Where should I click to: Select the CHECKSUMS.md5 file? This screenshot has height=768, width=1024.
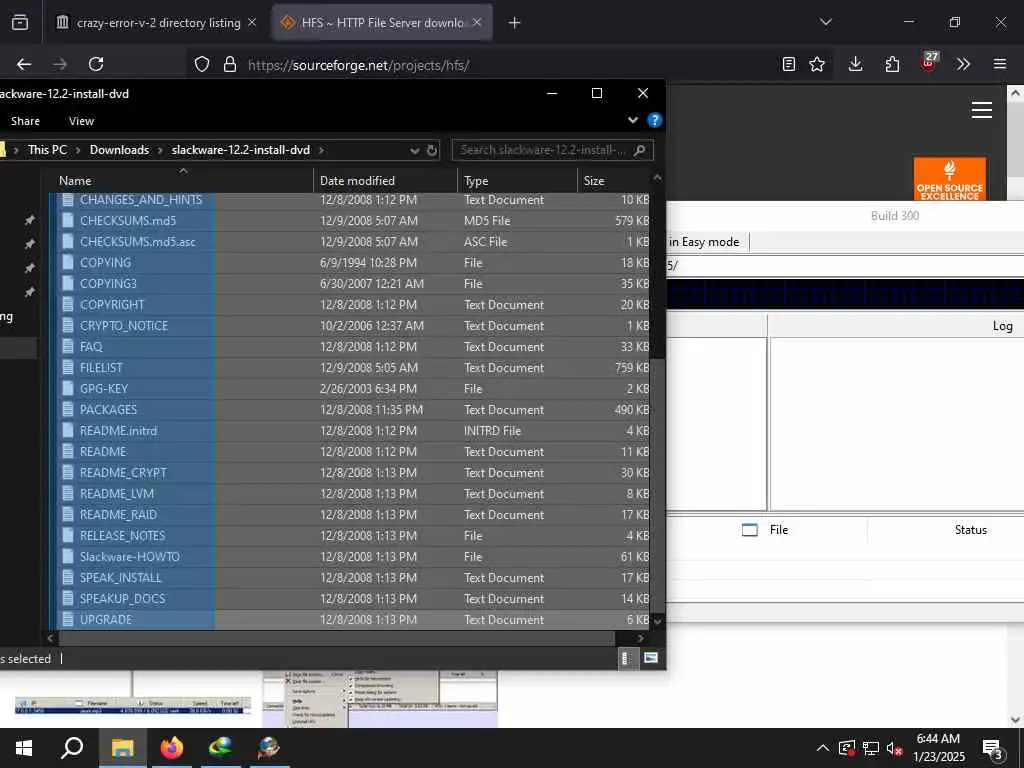[128, 221]
